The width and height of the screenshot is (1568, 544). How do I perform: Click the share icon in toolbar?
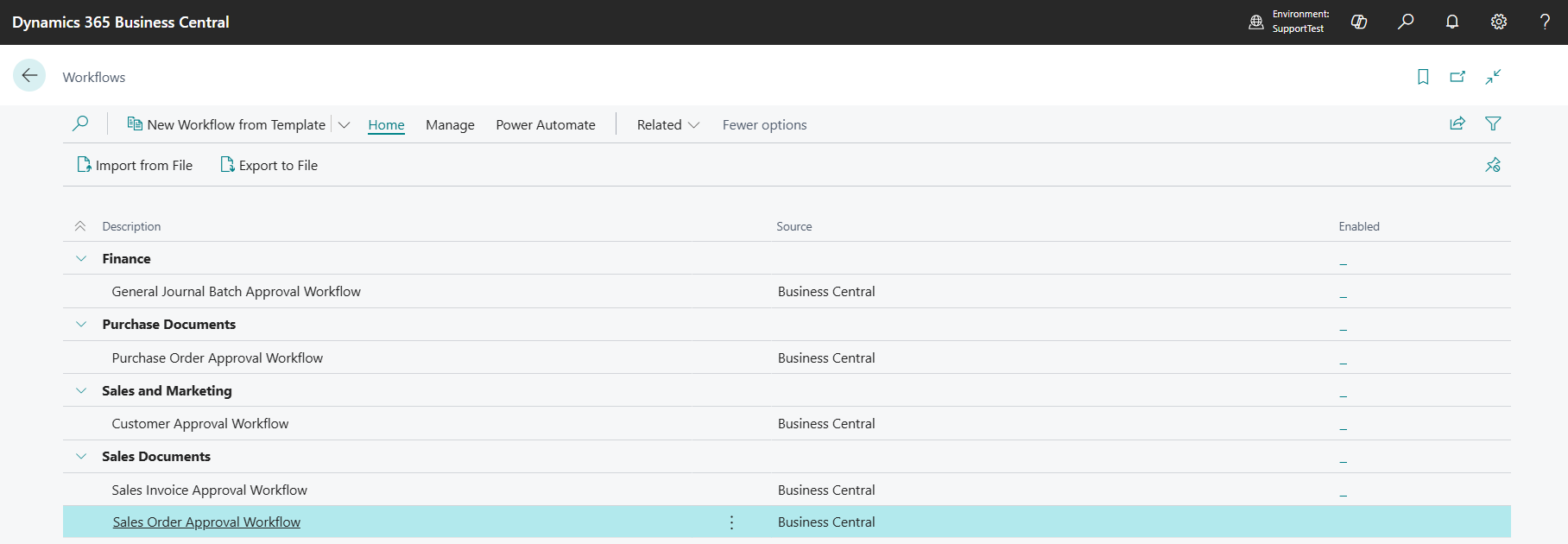pyautogui.click(x=1457, y=123)
